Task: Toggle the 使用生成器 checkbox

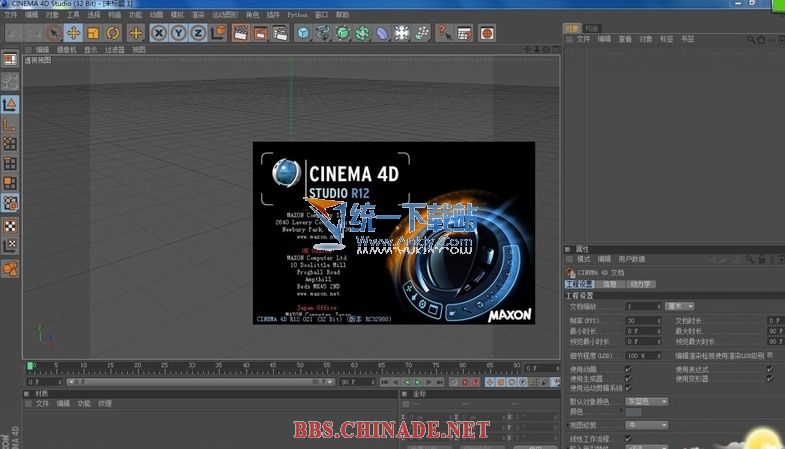Action: click(628, 379)
